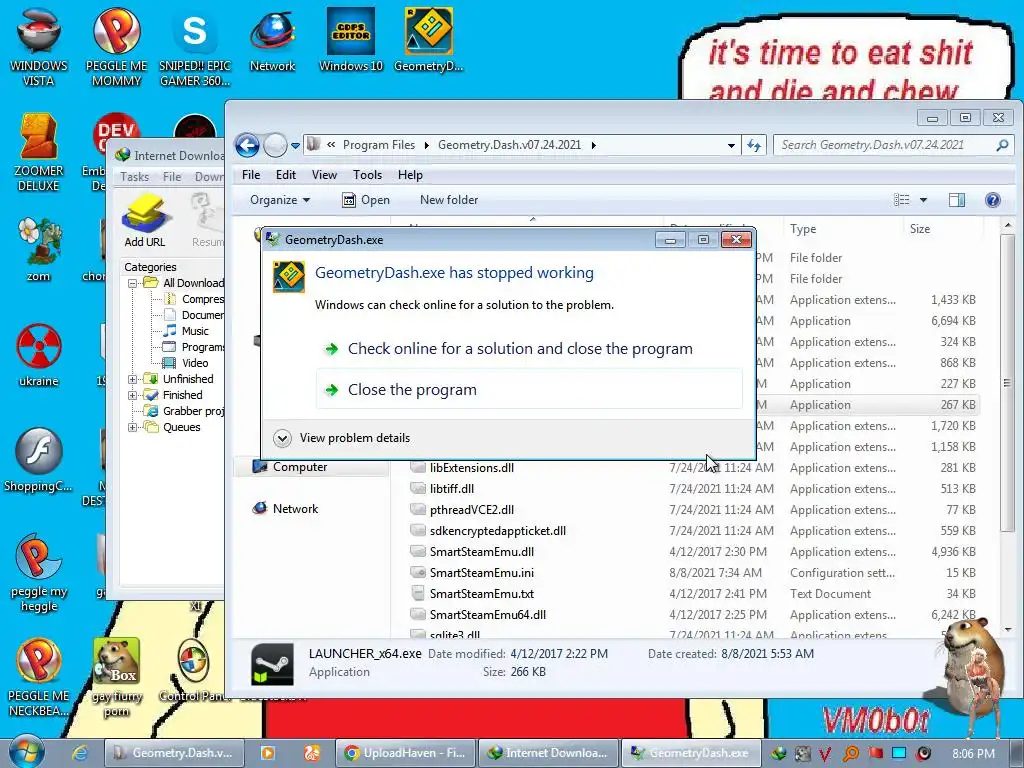Select the Music category in IDM

point(187,331)
